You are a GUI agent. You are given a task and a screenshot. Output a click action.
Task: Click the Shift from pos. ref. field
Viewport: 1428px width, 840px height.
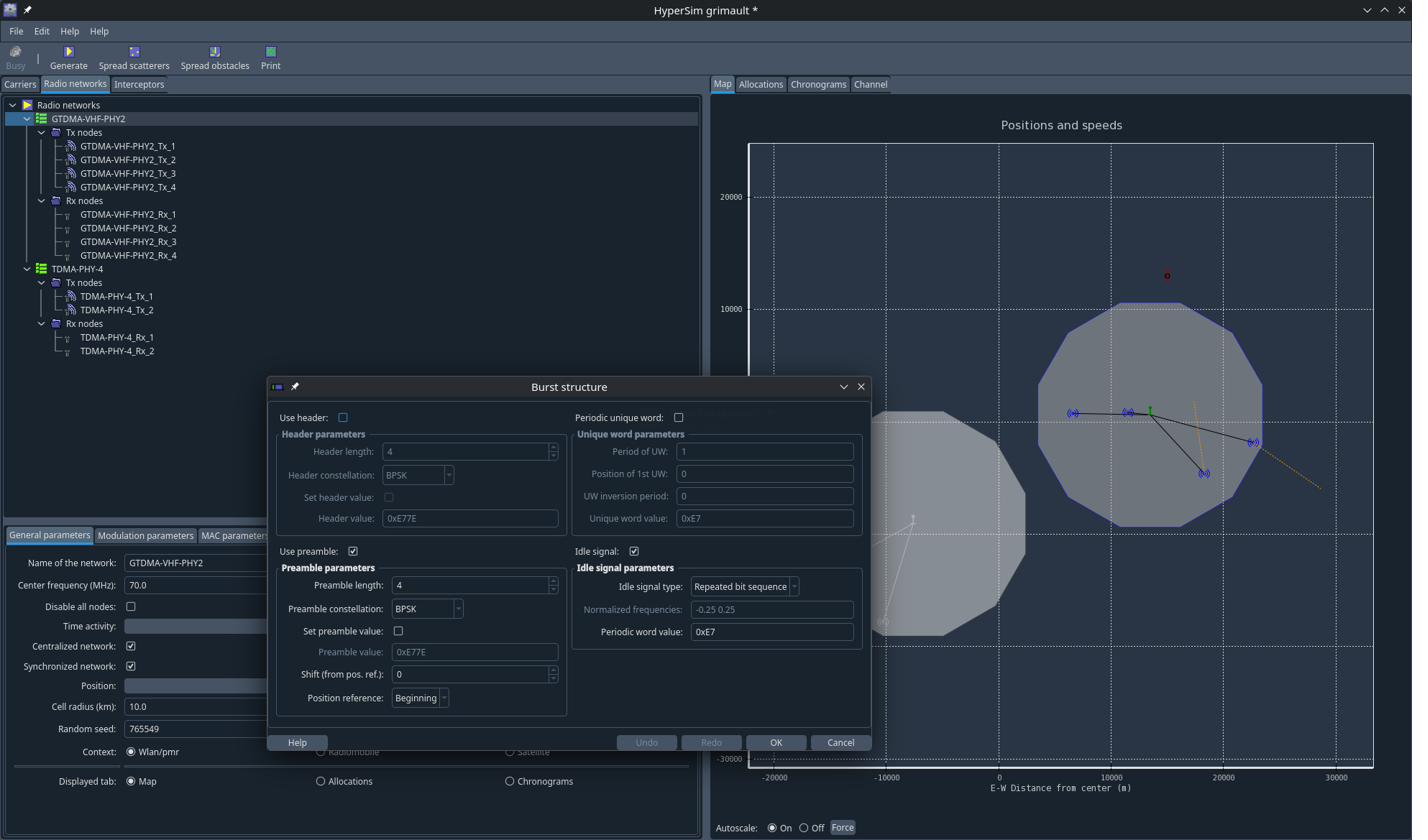click(x=469, y=675)
